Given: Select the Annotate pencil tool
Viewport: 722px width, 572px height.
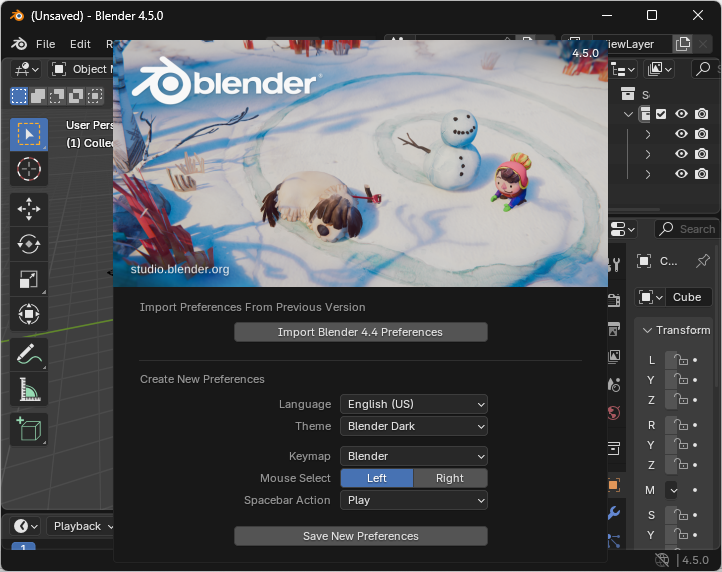Looking at the screenshot, I should (29, 354).
